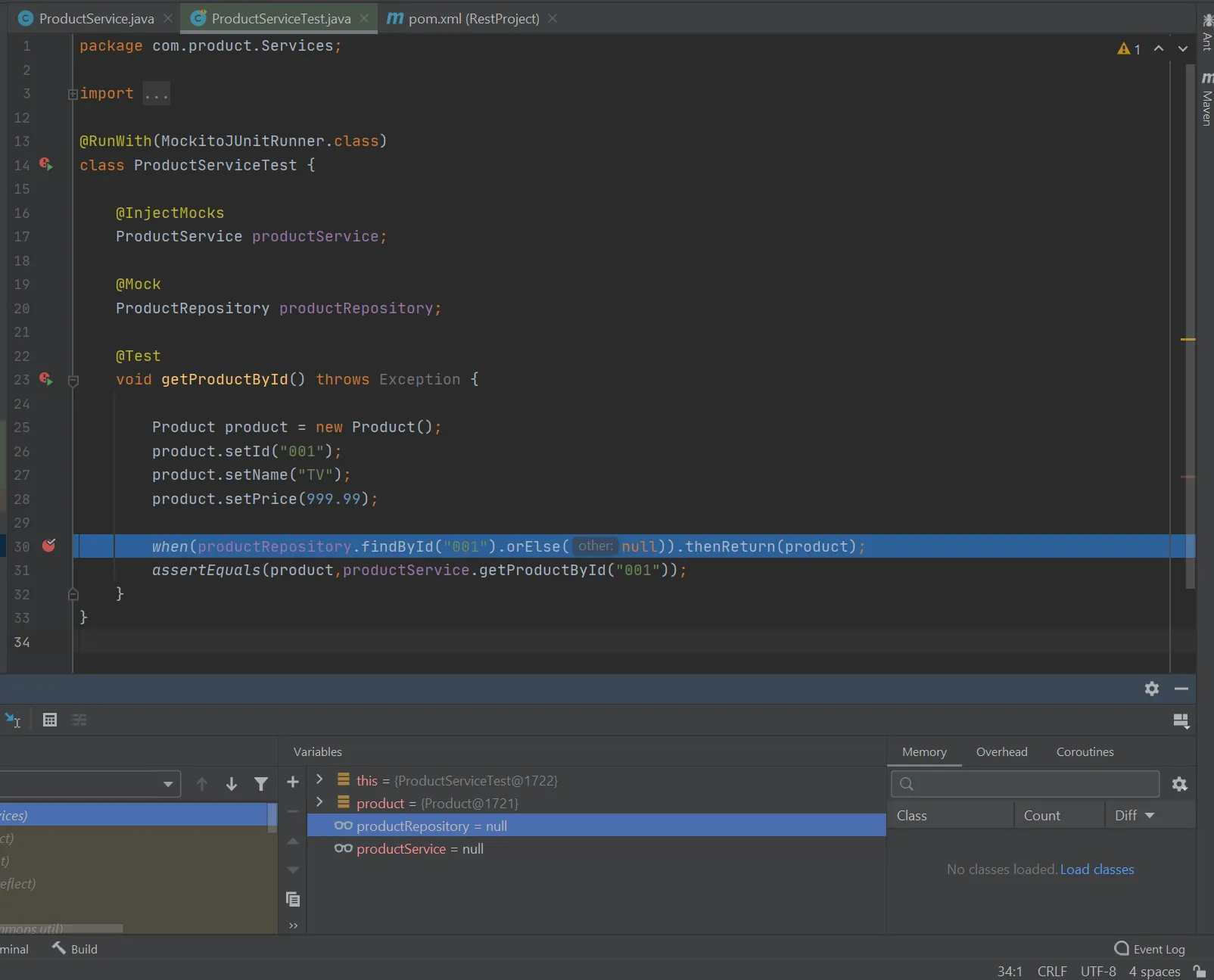Viewport: 1214px width, 980px height.
Task: Toggle the breakpoint on line 30
Action: (x=48, y=546)
